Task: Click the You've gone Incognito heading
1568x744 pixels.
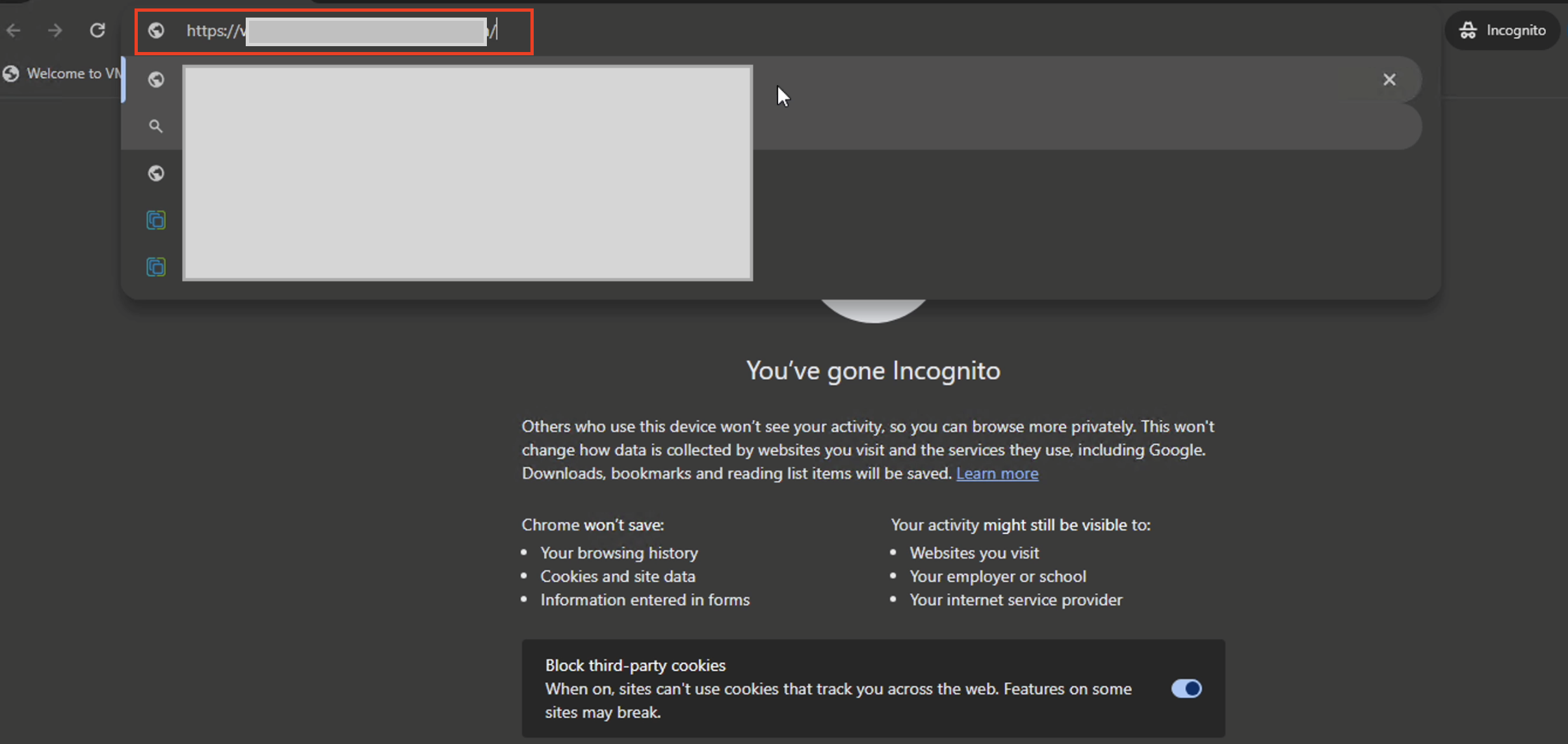Action: [873, 371]
